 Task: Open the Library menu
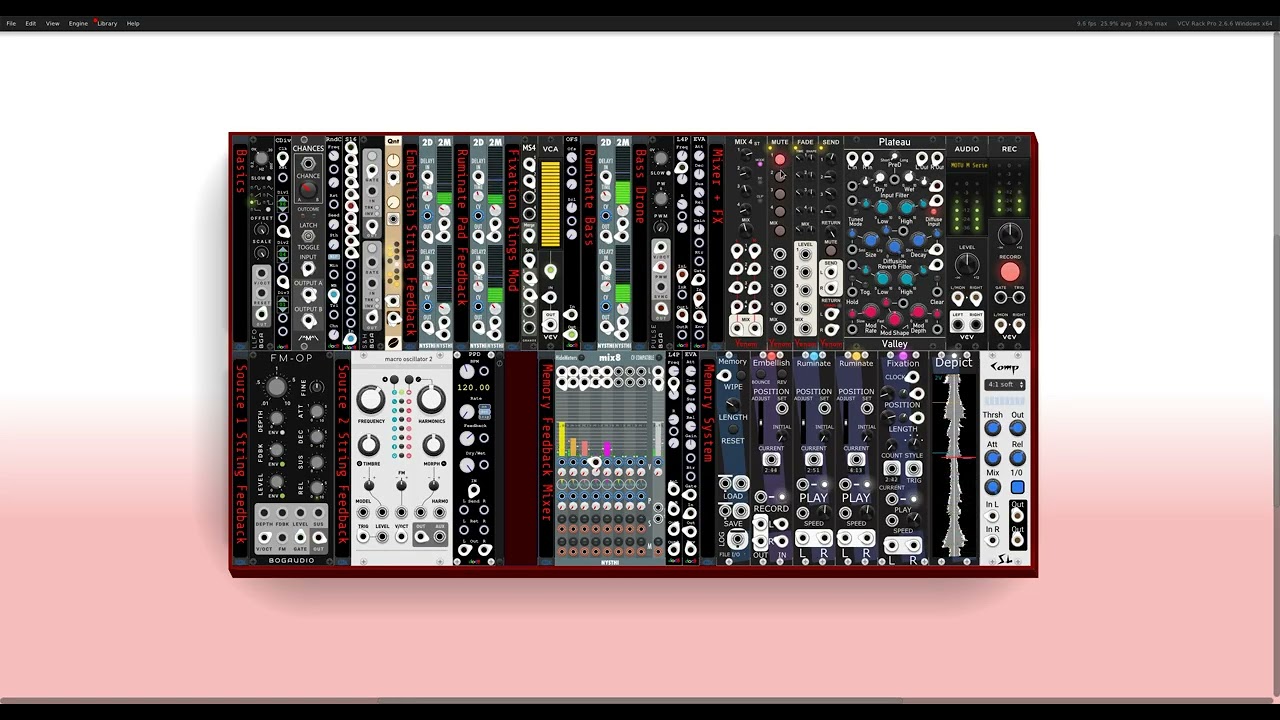click(107, 23)
